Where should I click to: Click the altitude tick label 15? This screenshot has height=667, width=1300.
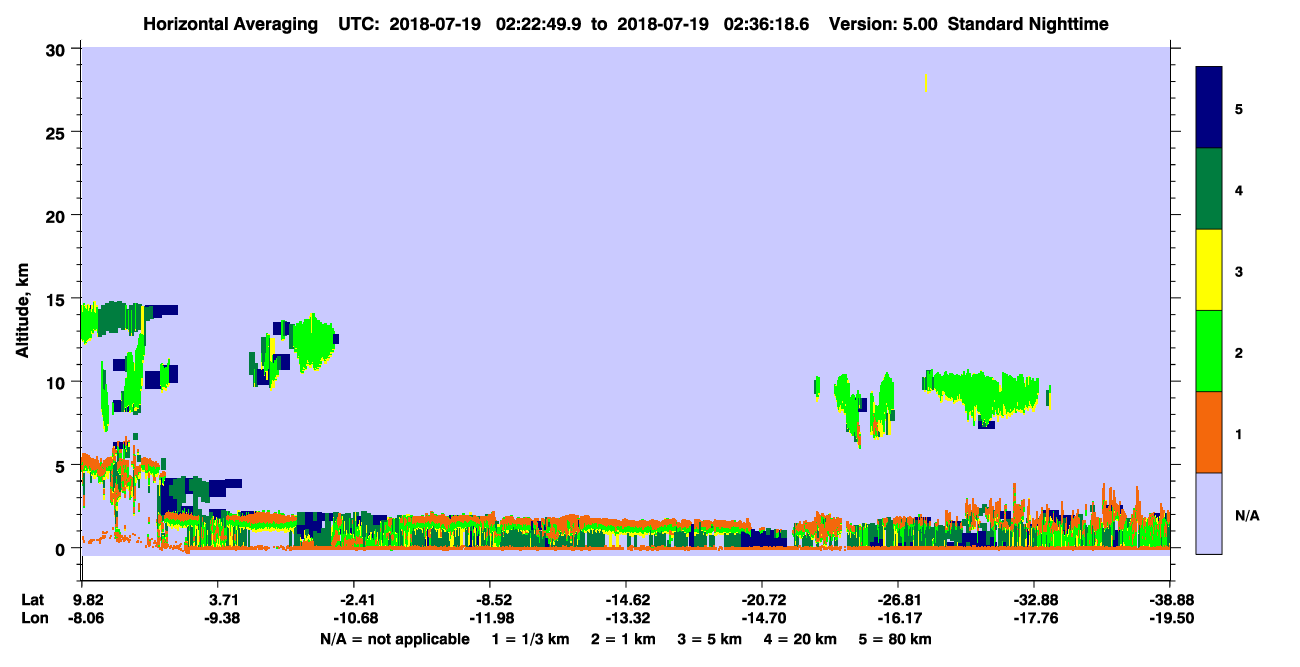[58, 299]
